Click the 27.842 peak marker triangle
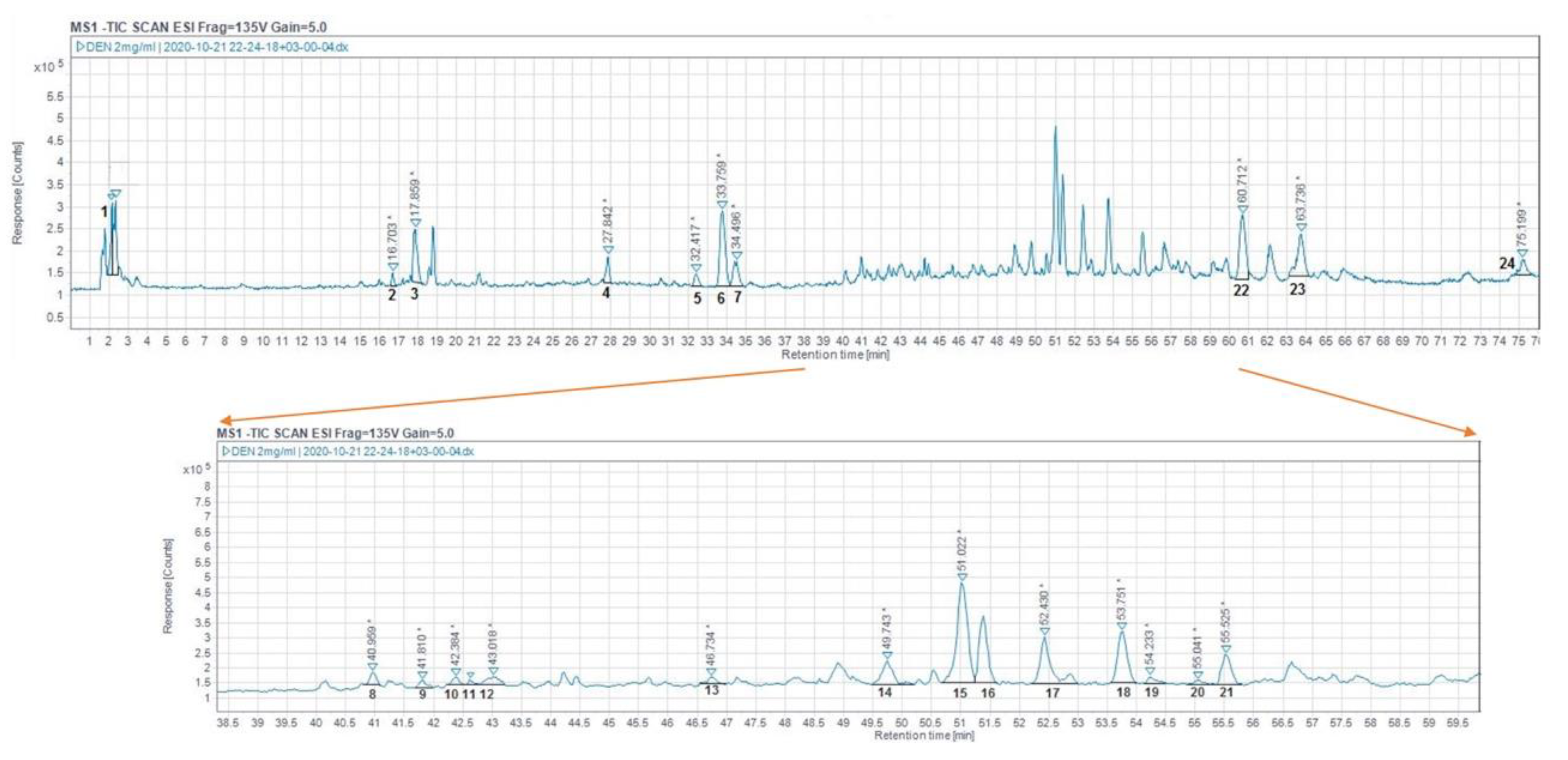The height and width of the screenshot is (760, 1568). point(608,249)
